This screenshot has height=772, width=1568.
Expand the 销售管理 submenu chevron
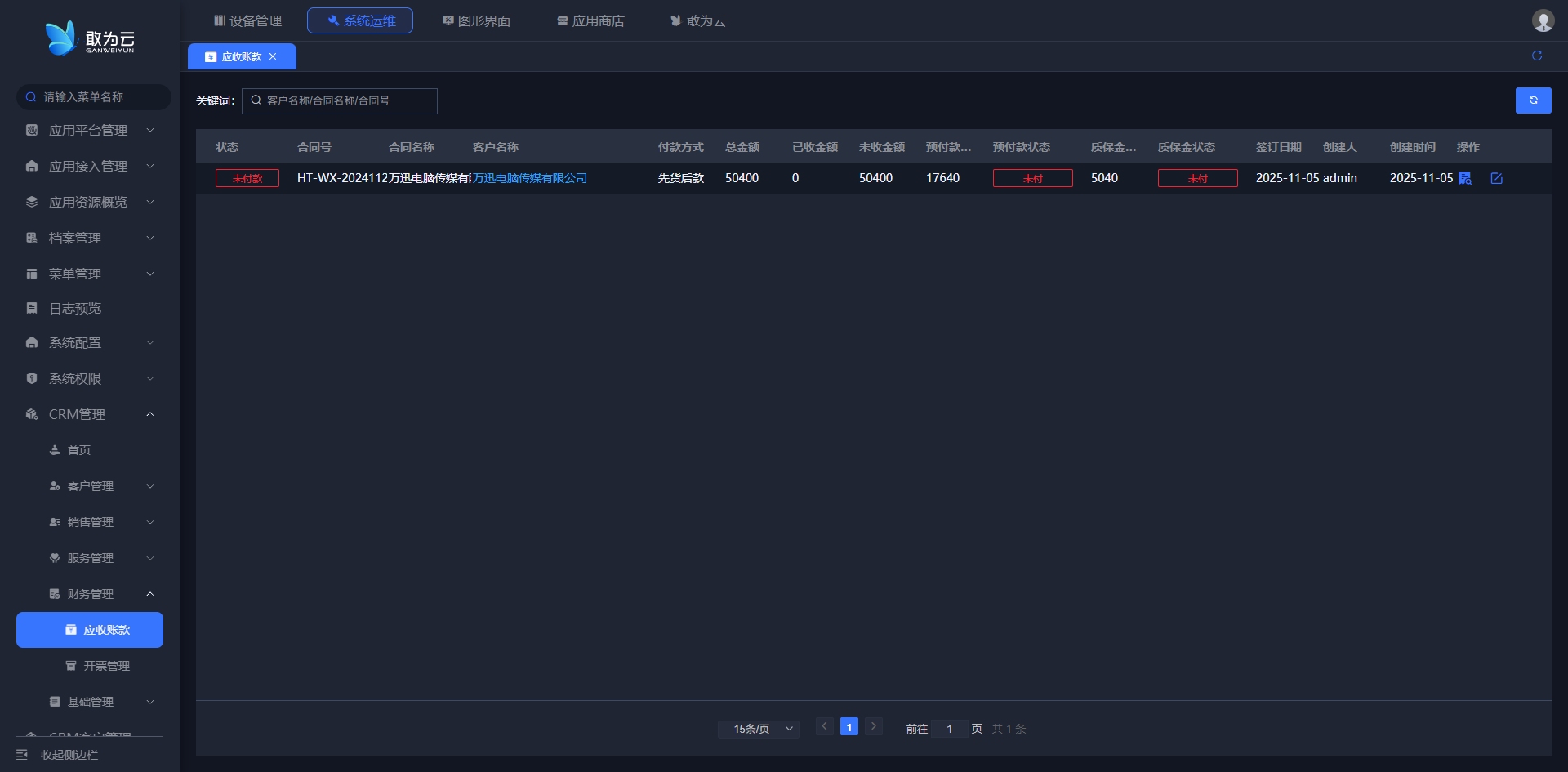pyautogui.click(x=150, y=522)
